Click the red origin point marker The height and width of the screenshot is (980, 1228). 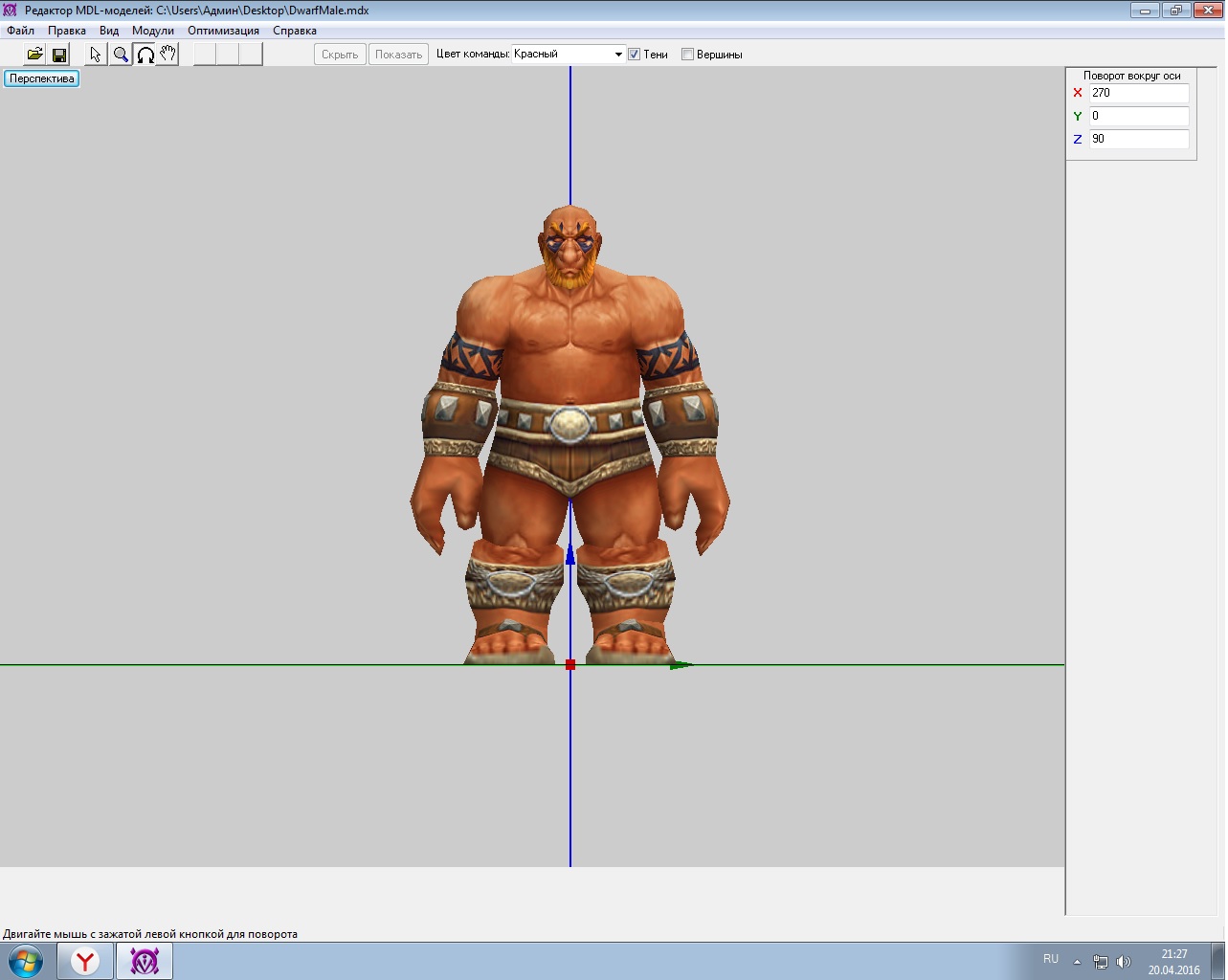click(570, 664)
